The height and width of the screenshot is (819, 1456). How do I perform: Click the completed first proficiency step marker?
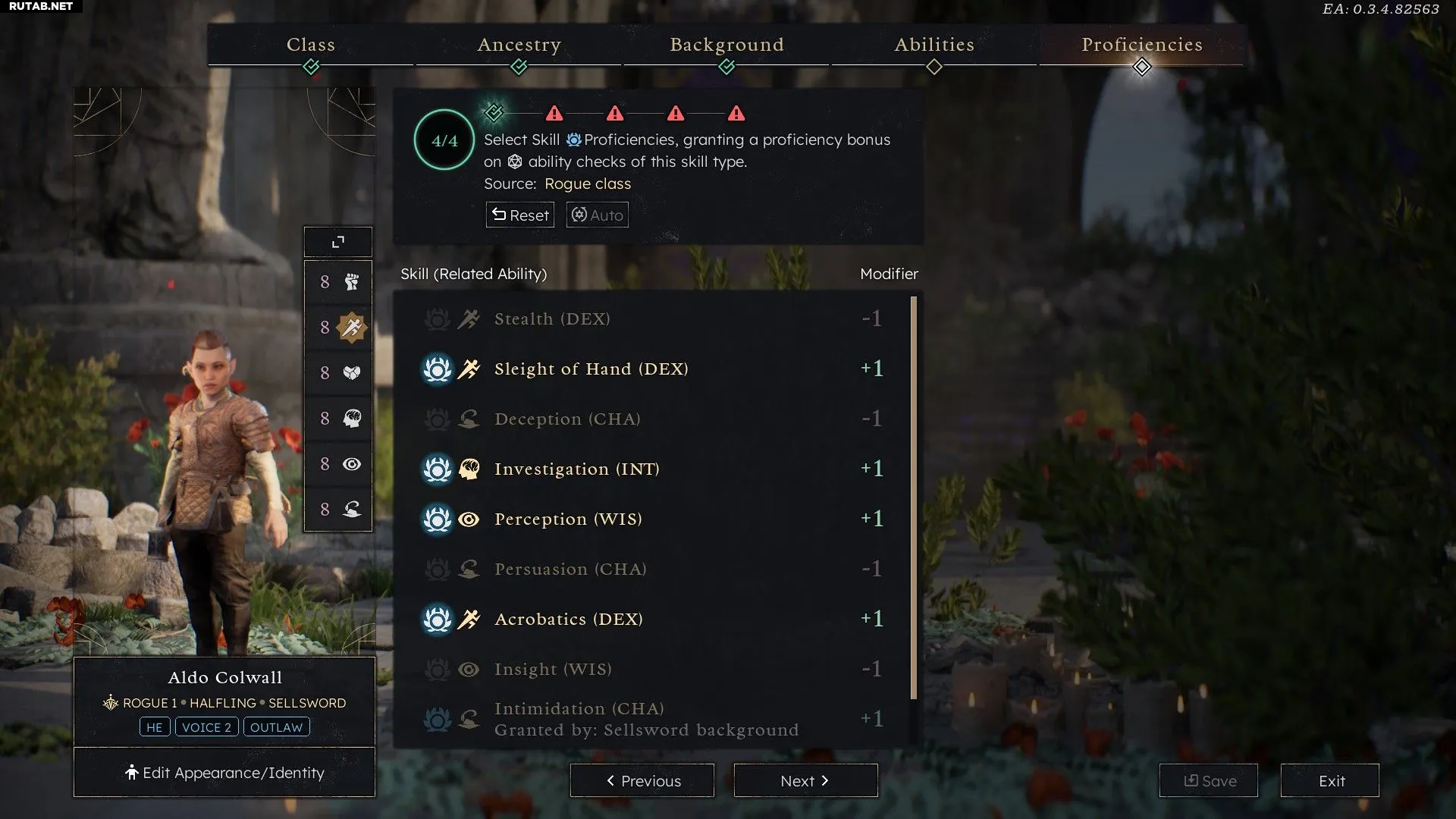click(494, 113)
